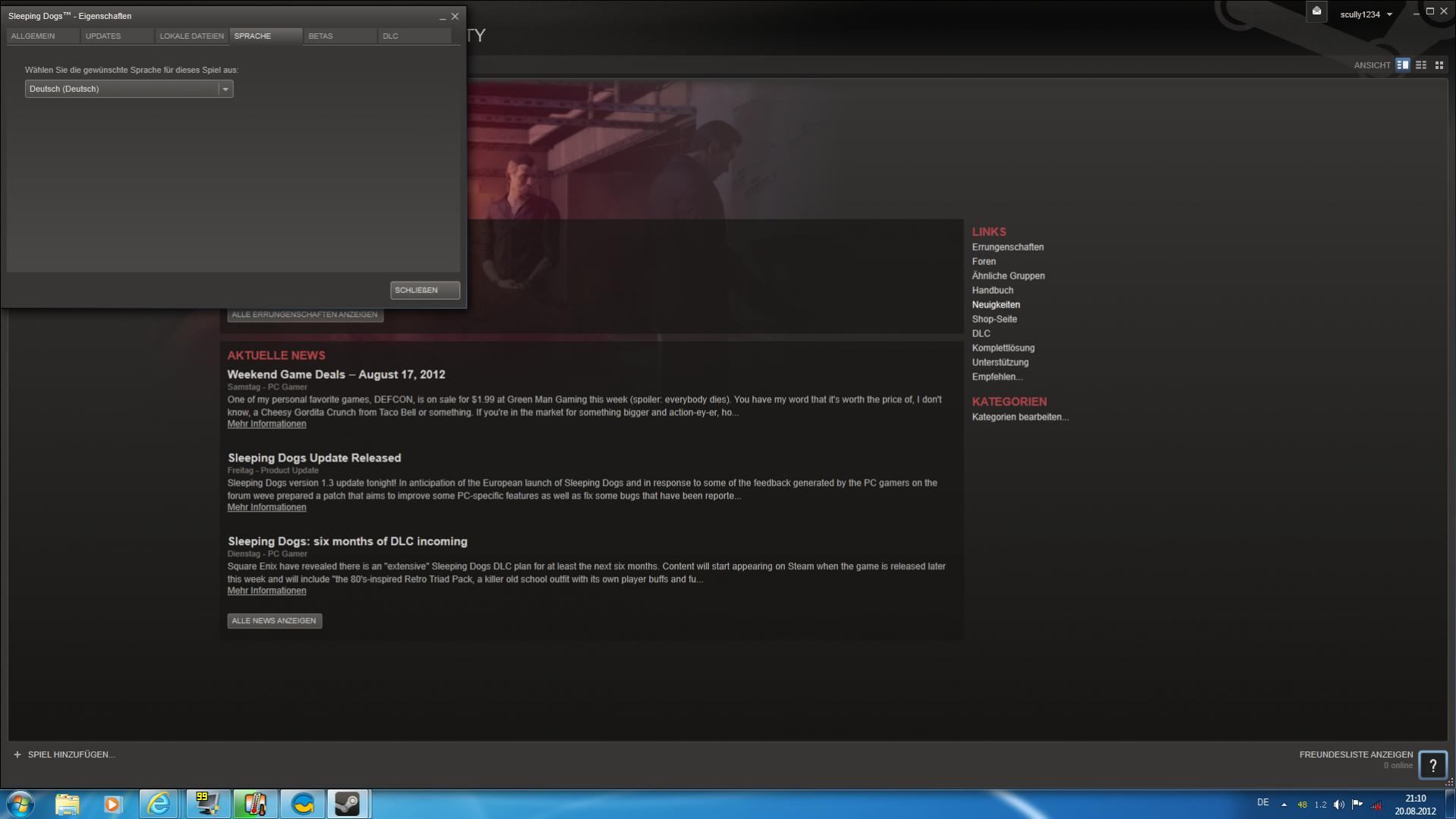Open the question mark help icon
The width and height of the screenshot is (1456, 819).
[1432, 765]
